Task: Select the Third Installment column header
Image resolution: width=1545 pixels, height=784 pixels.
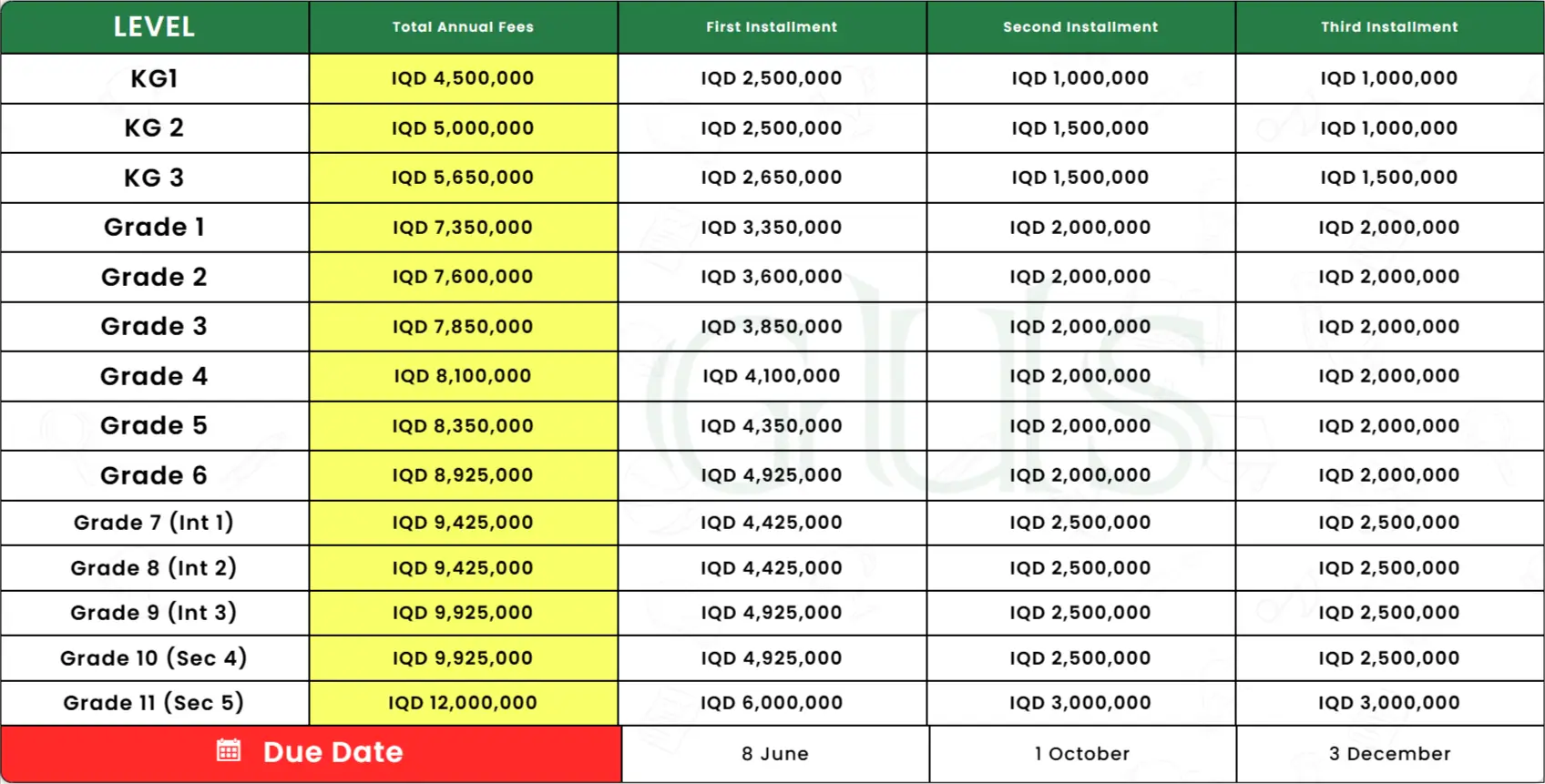Action: click(1389, 27)
